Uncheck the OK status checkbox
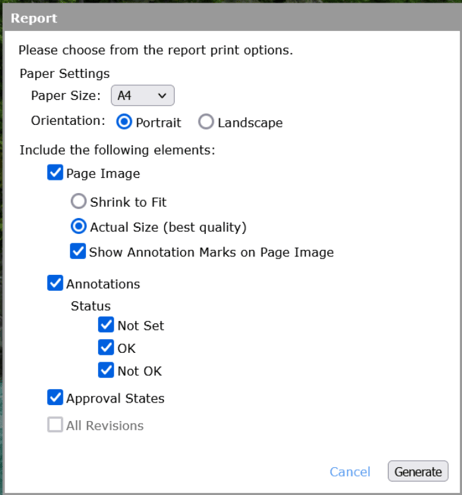 click(106, 348)
